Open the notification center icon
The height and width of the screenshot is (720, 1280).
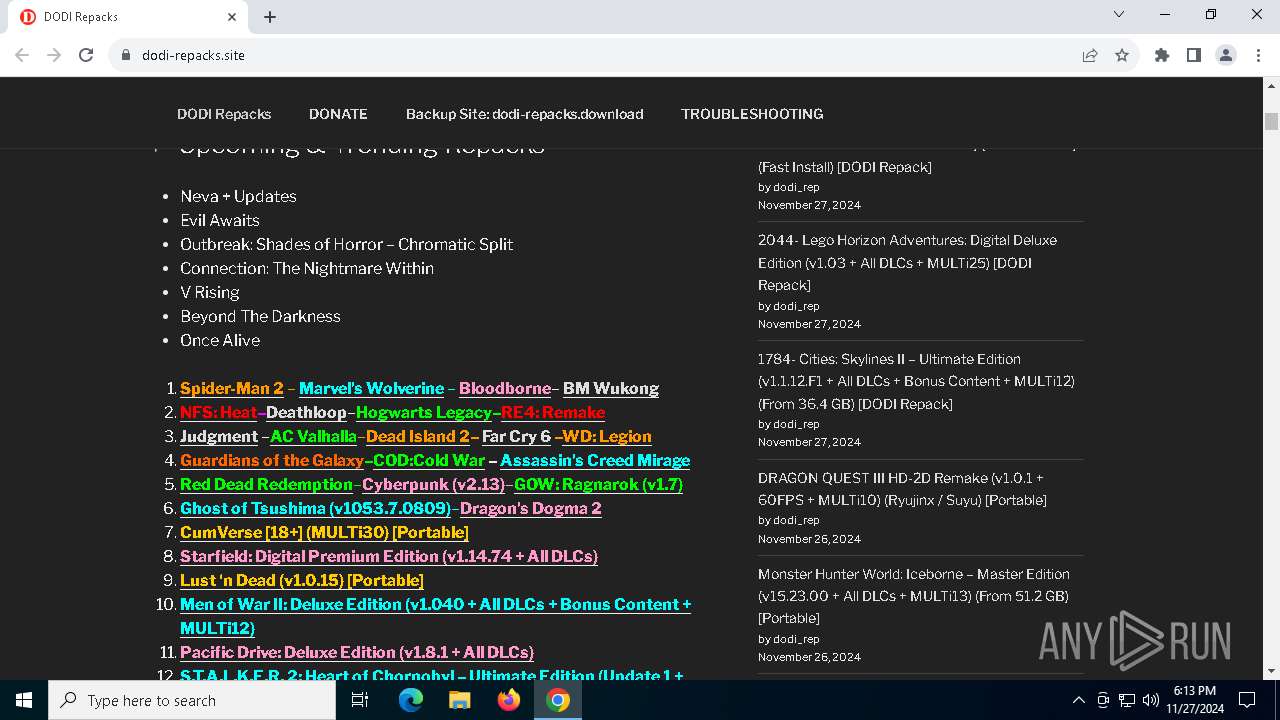[x=1247, y=700]
